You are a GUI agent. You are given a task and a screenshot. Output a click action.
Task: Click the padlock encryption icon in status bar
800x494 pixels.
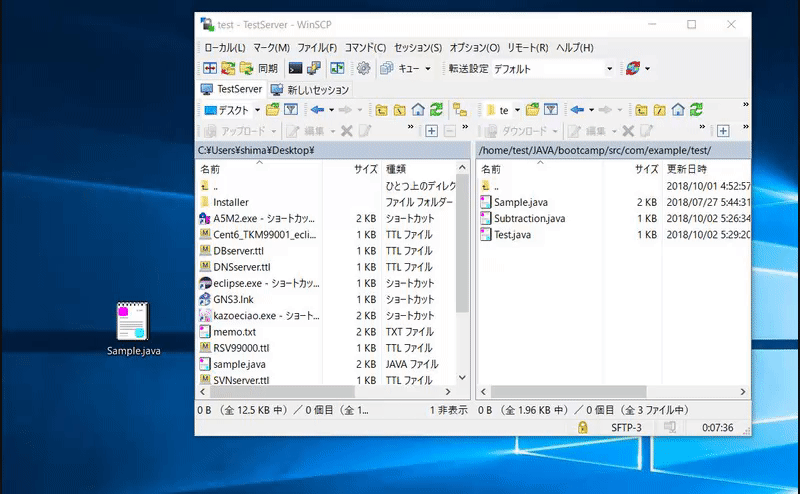(582, 427)
